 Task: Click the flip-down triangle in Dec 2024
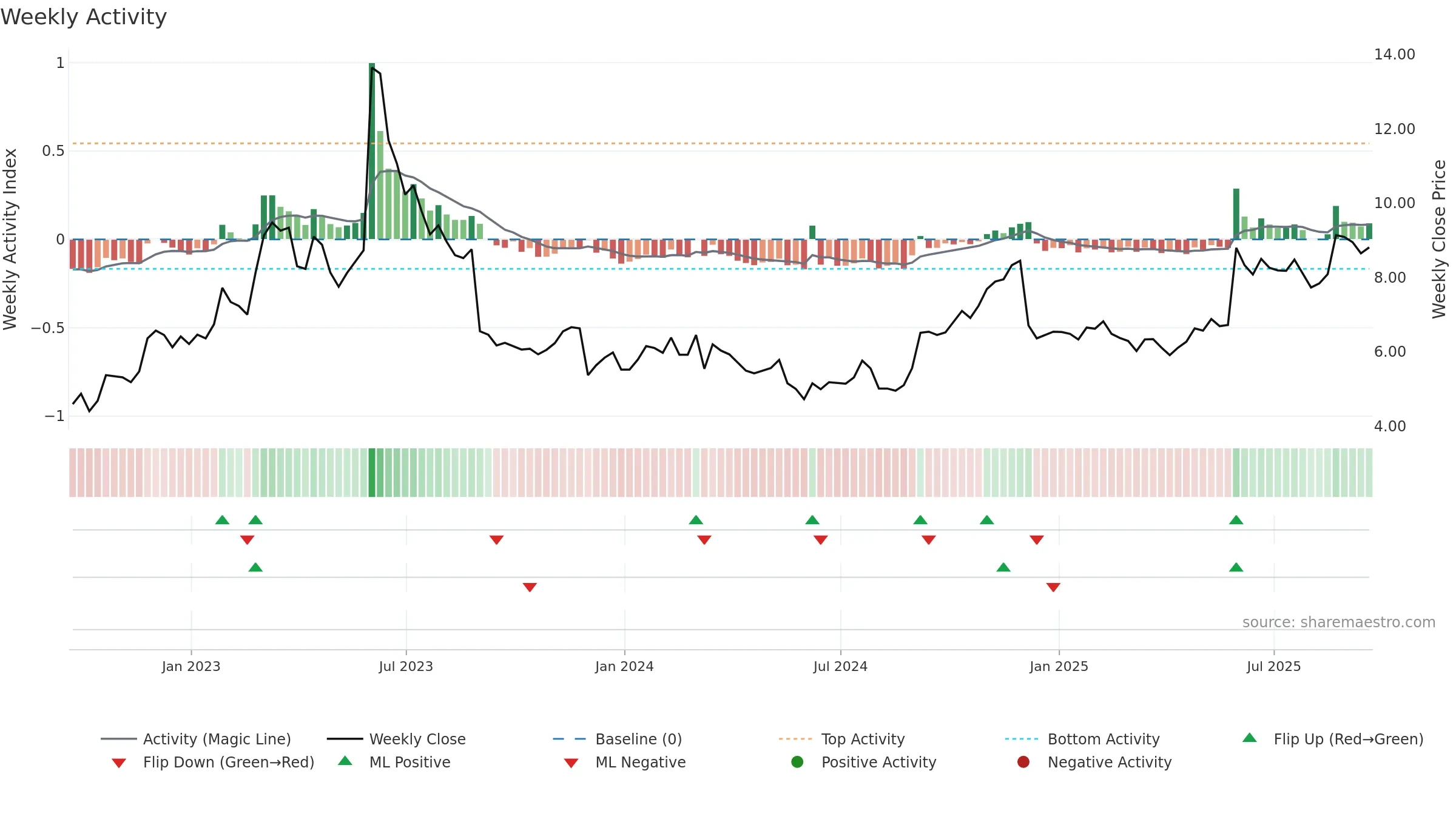1037,540
